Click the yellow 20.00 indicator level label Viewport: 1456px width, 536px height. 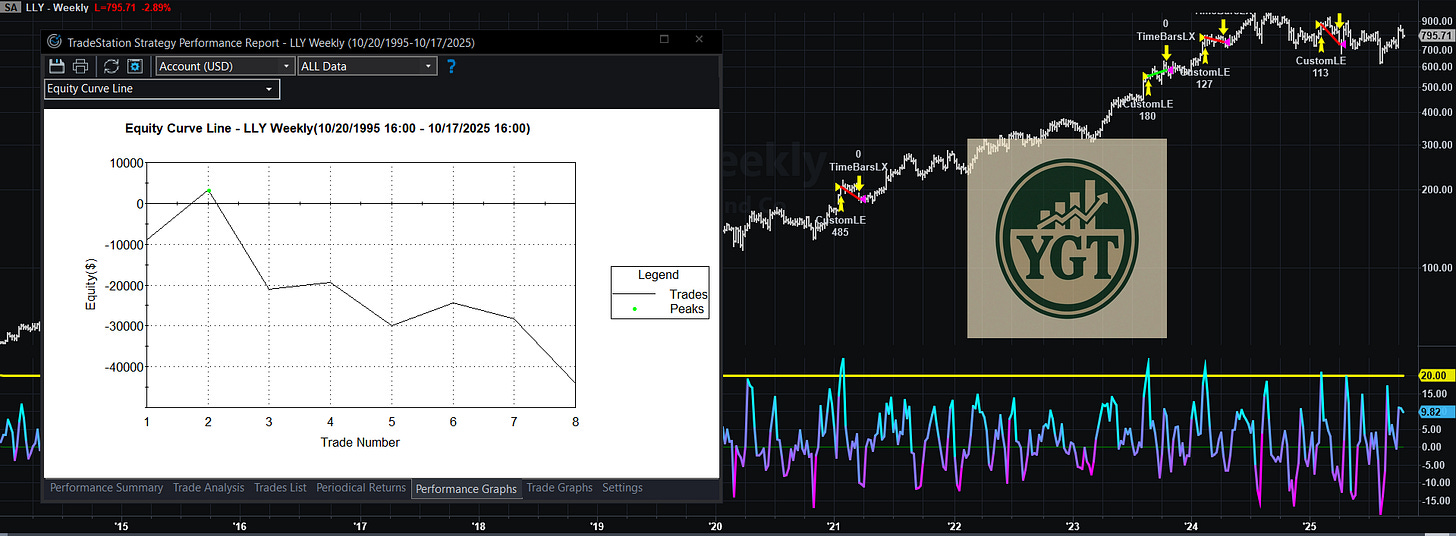[x=1430, y=375]
